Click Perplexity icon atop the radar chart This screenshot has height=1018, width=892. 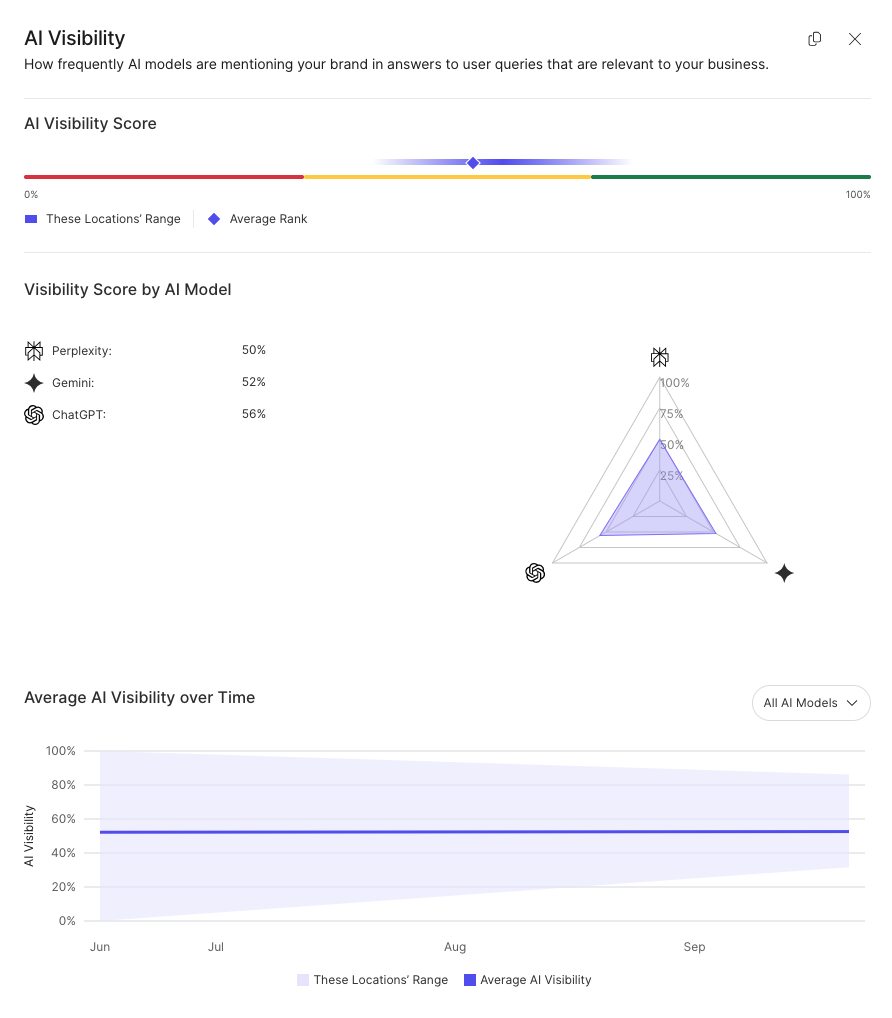click(659, 357)
